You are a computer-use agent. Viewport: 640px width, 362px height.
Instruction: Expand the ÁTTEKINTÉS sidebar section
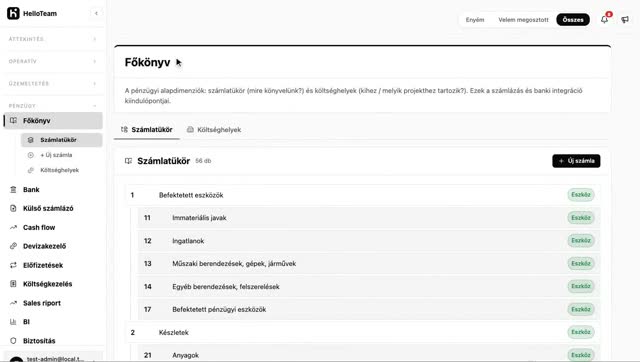point(53,39)
